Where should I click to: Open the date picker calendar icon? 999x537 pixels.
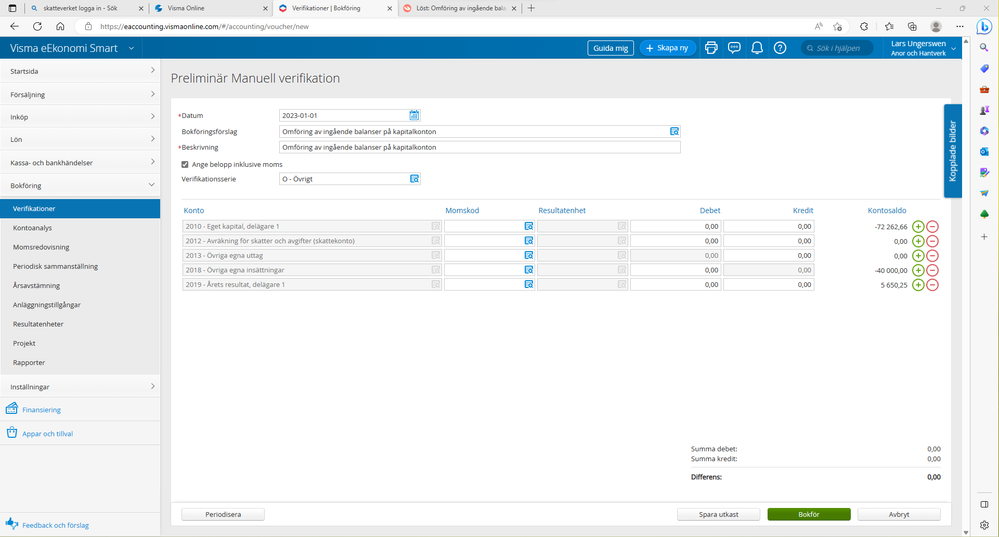click(414, 115)
